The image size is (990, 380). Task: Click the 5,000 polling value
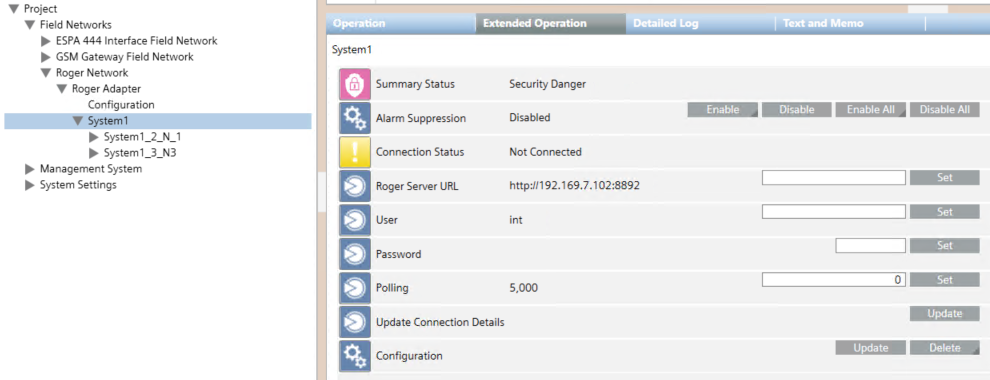pyautogui.click(x=523, y=288)
